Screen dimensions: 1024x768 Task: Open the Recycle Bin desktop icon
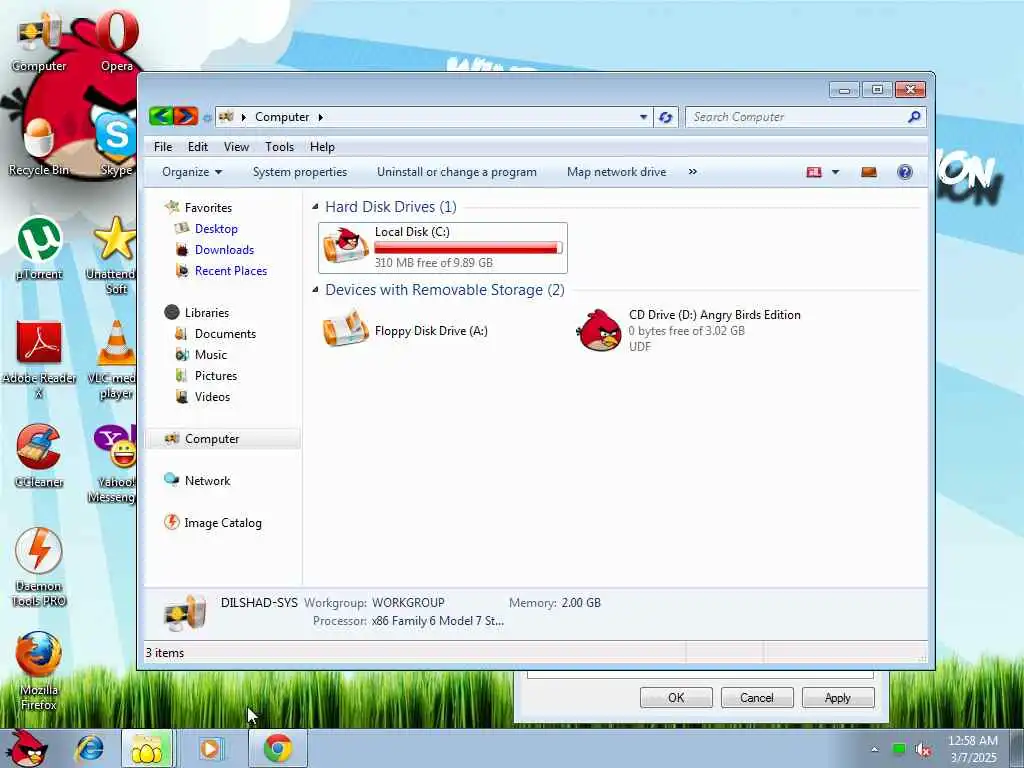pos(39,147)
